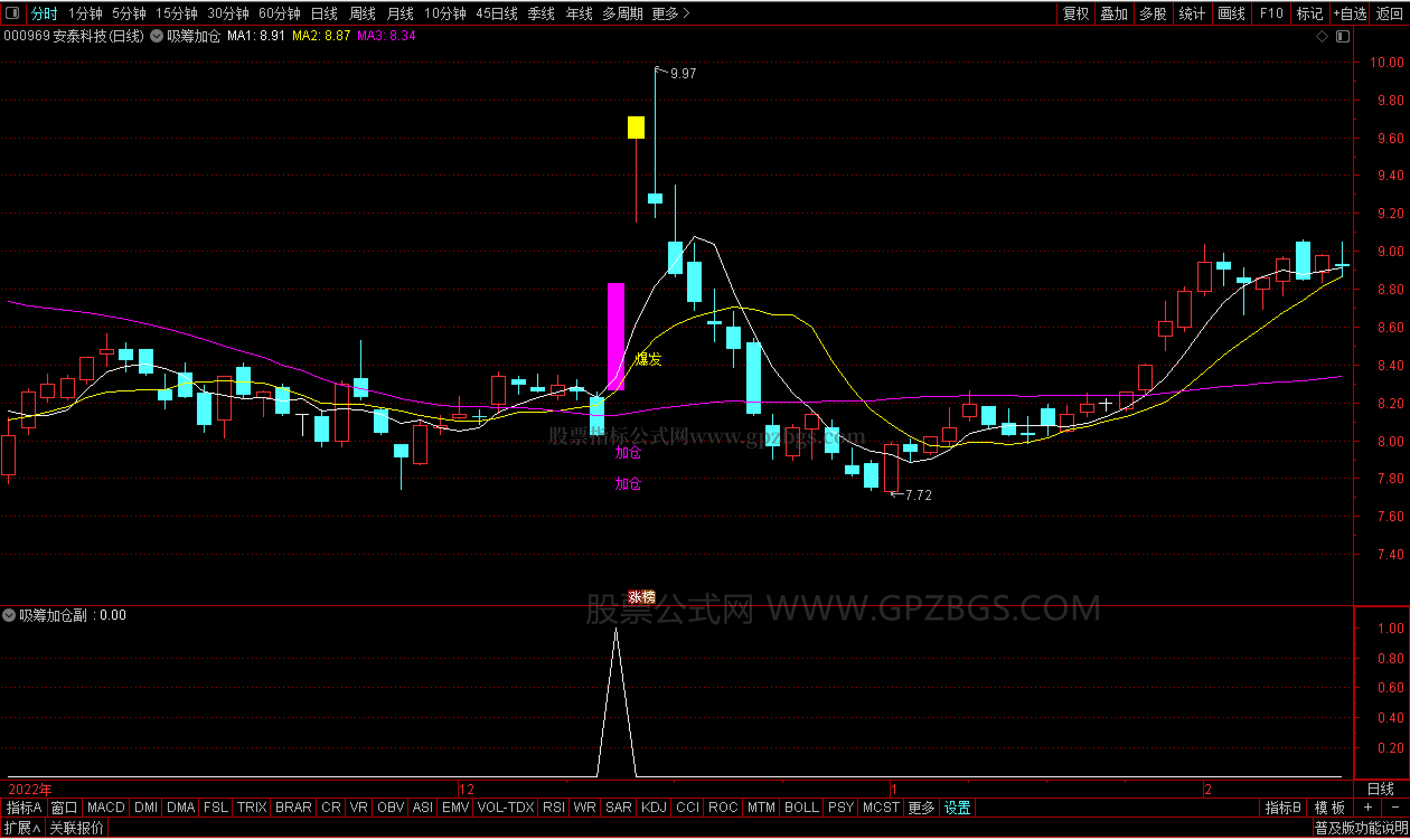
Task: Click the +自选 add-to-watchlist button
Action: [x=1350, y=13]
